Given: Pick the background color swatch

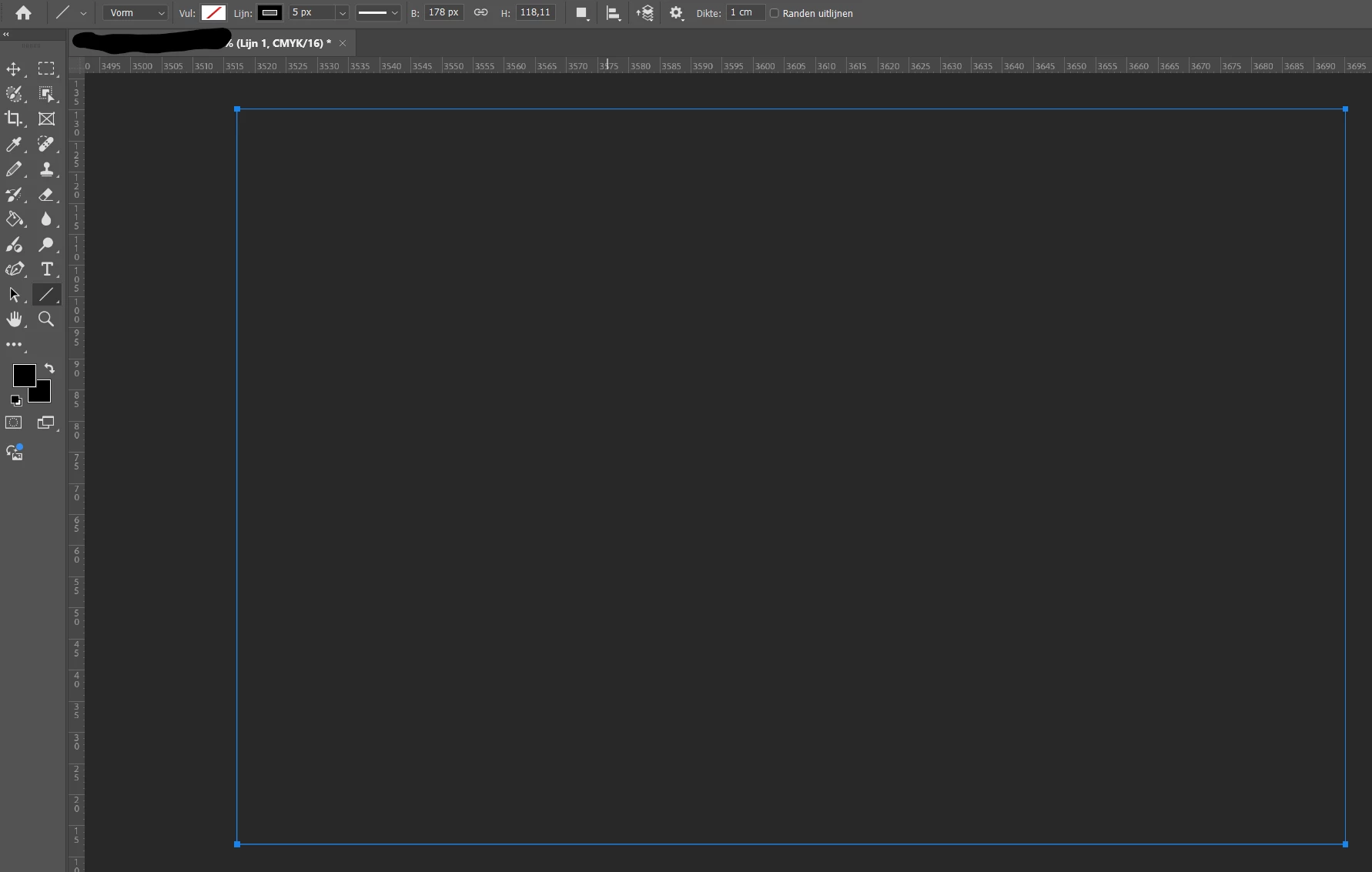Looking at the screenshot, I should click(x=42, y=394).
